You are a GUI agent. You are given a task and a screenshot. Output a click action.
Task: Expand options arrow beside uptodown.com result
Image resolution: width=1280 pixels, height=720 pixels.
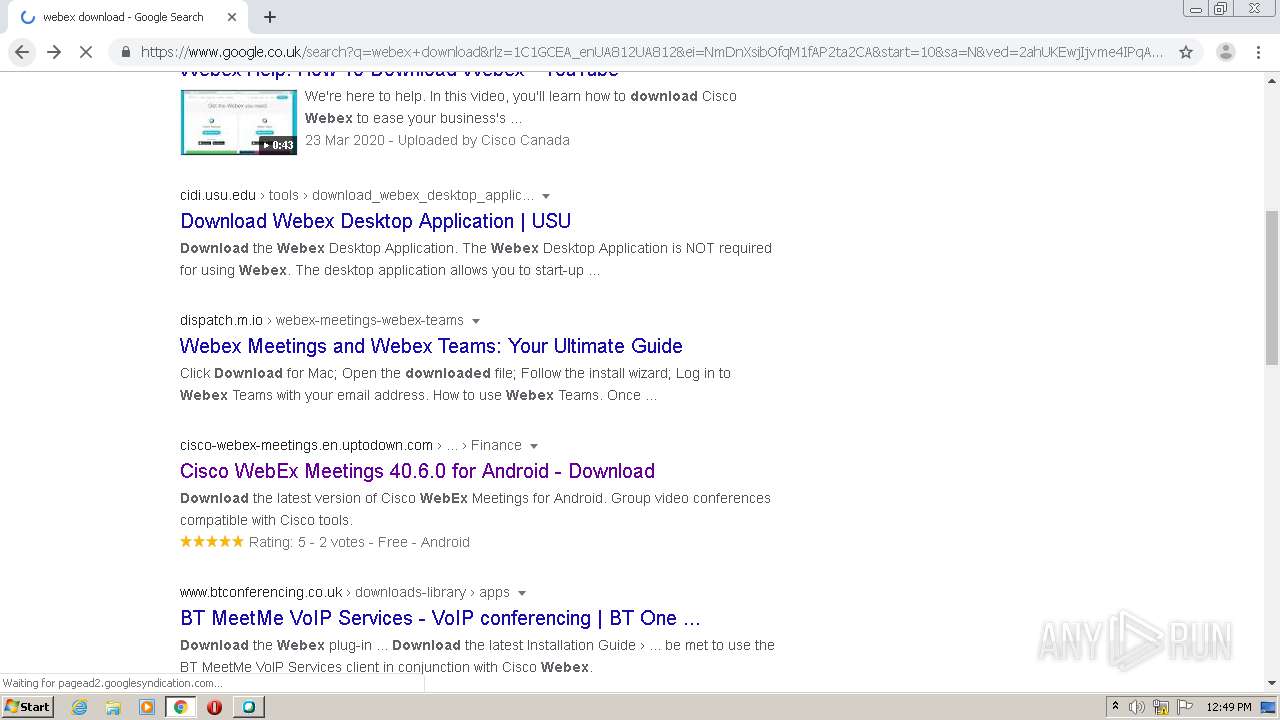tap(534, 446)
